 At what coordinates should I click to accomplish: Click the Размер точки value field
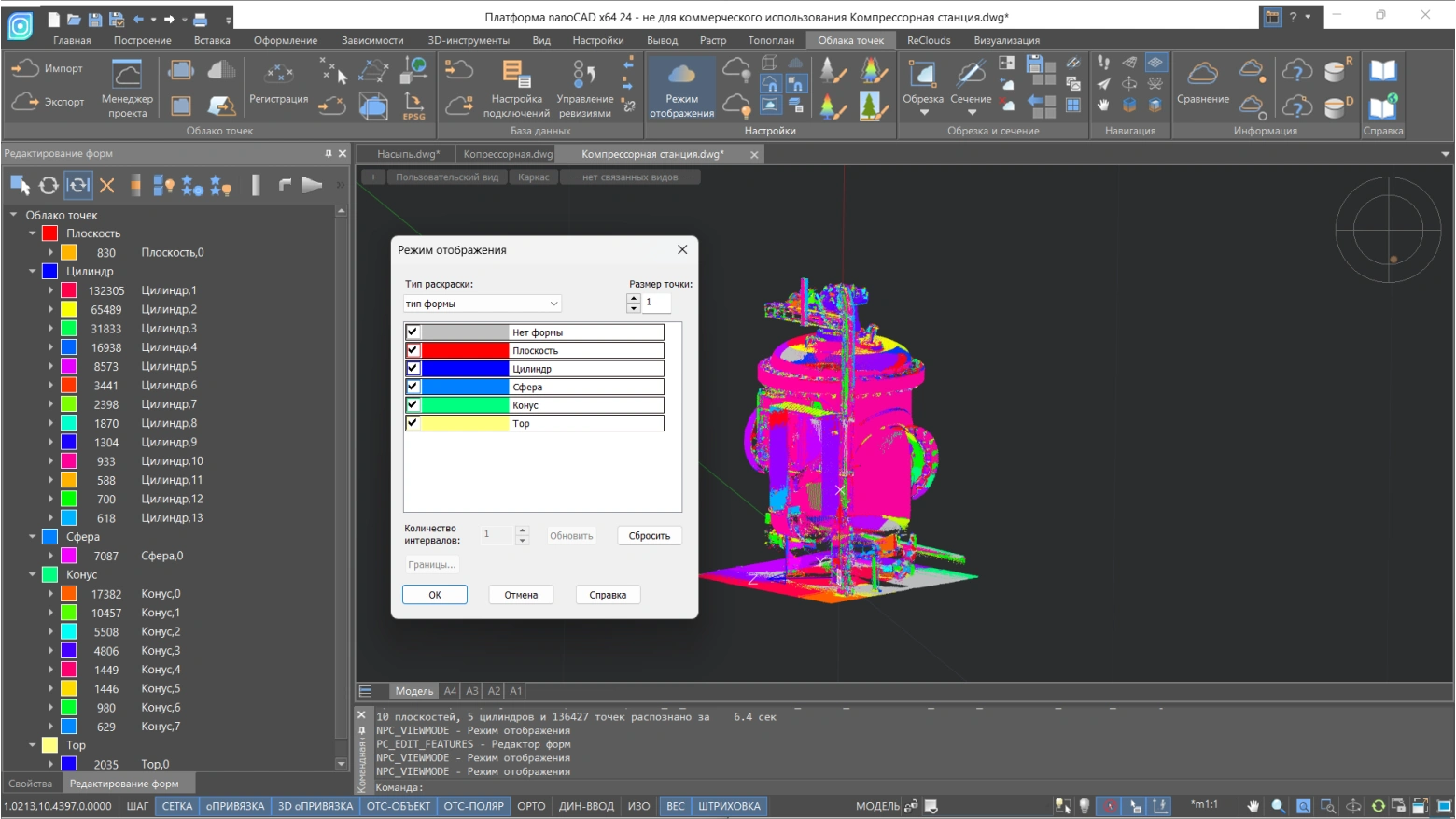pyautogui.click(x=656, y=303)
